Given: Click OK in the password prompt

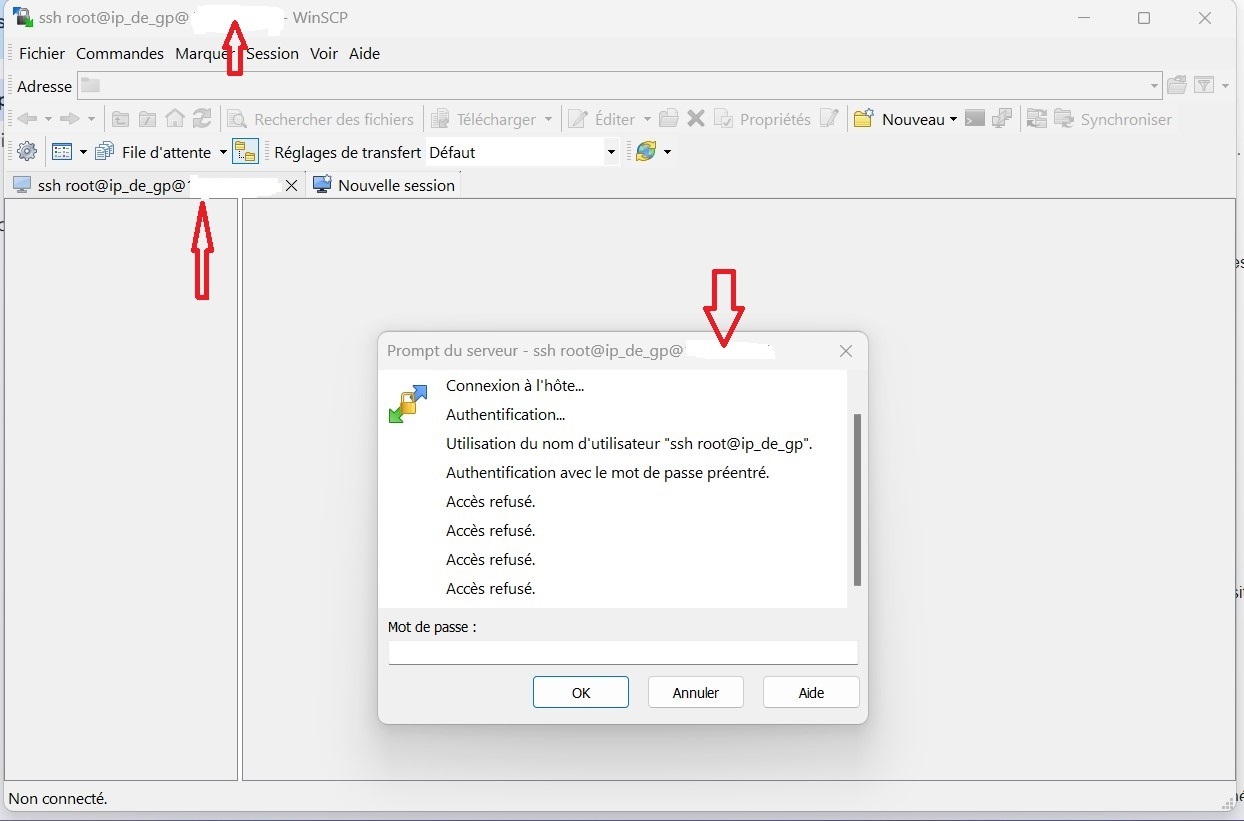Looking at the screenshot, I should (x=581, y=692).
